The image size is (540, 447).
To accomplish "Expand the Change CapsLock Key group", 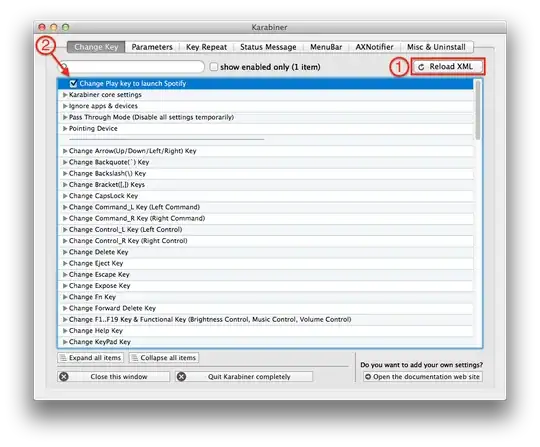I will [x=65, y=196].
